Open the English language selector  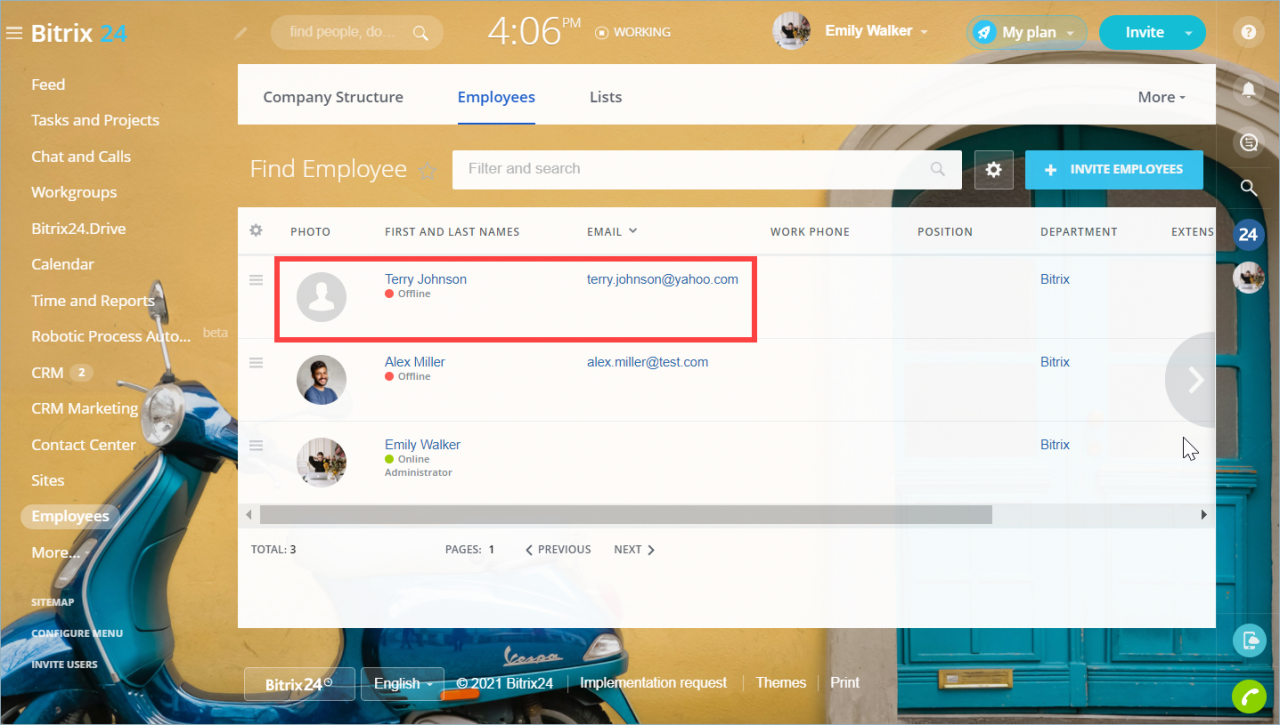click(403, 684)
